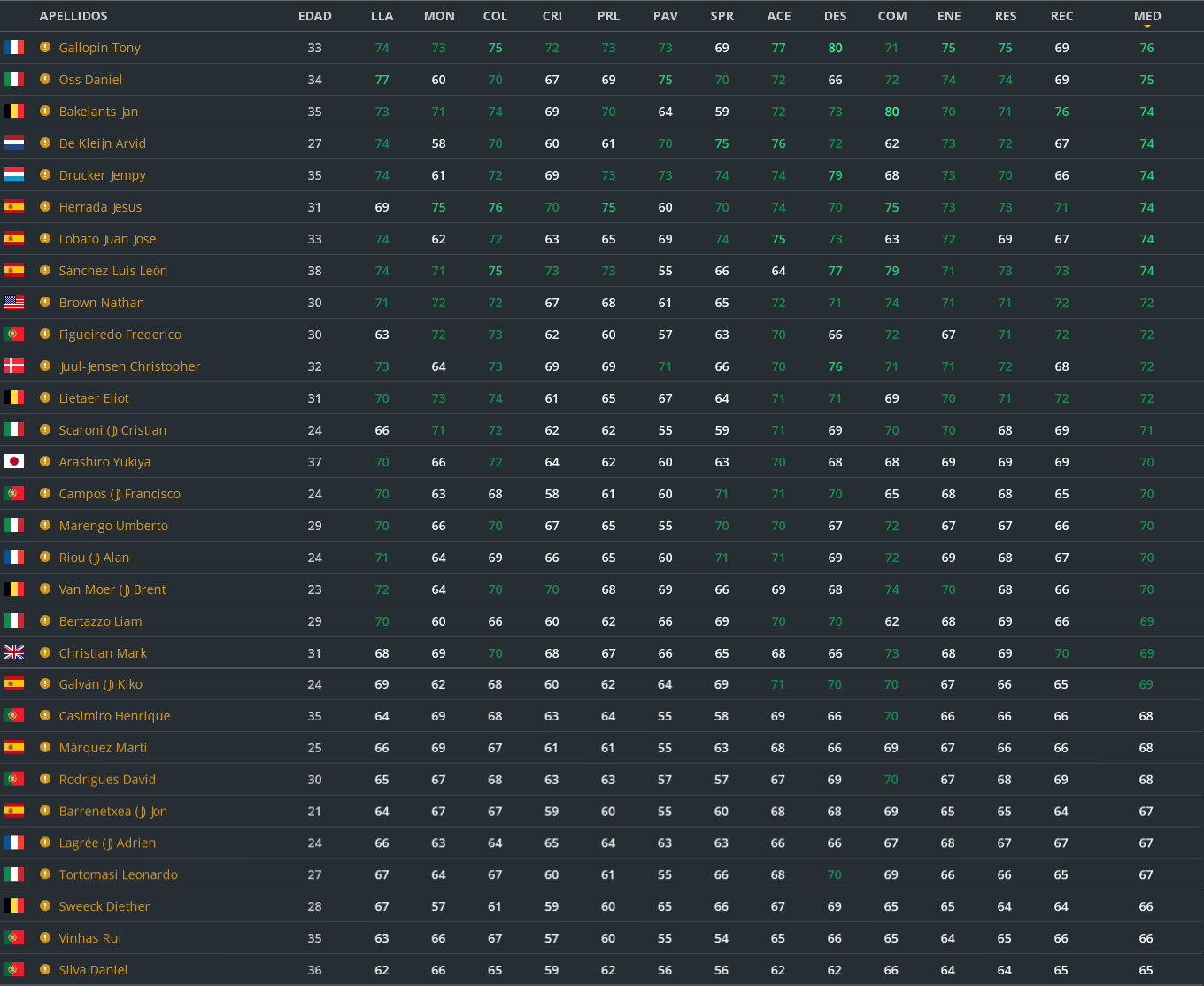Open rider profile Gallopin Tony
Image resolution: width=1204 pixels, height=986 pixels.
pyautogui.click(x=100, y=48)
